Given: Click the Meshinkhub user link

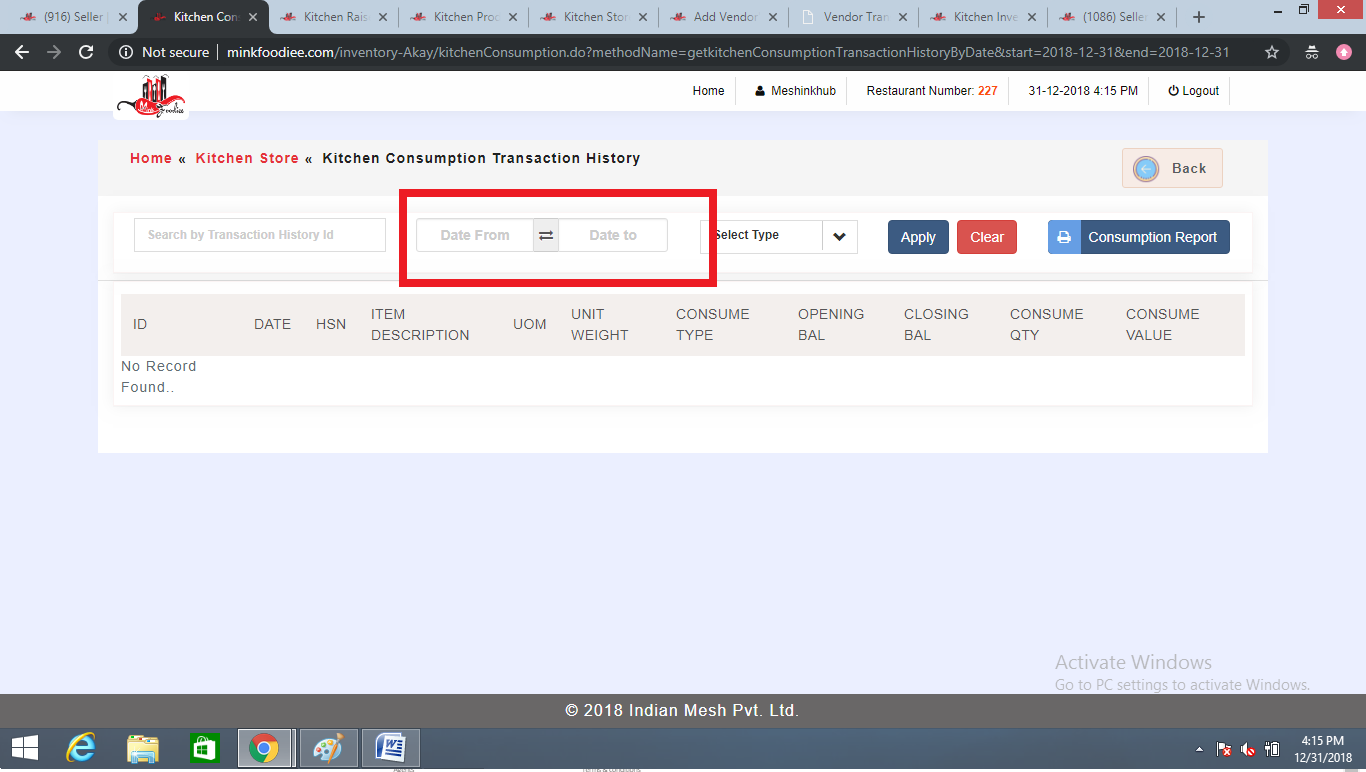Looking at the screenshot, I should tap(796, 91).
